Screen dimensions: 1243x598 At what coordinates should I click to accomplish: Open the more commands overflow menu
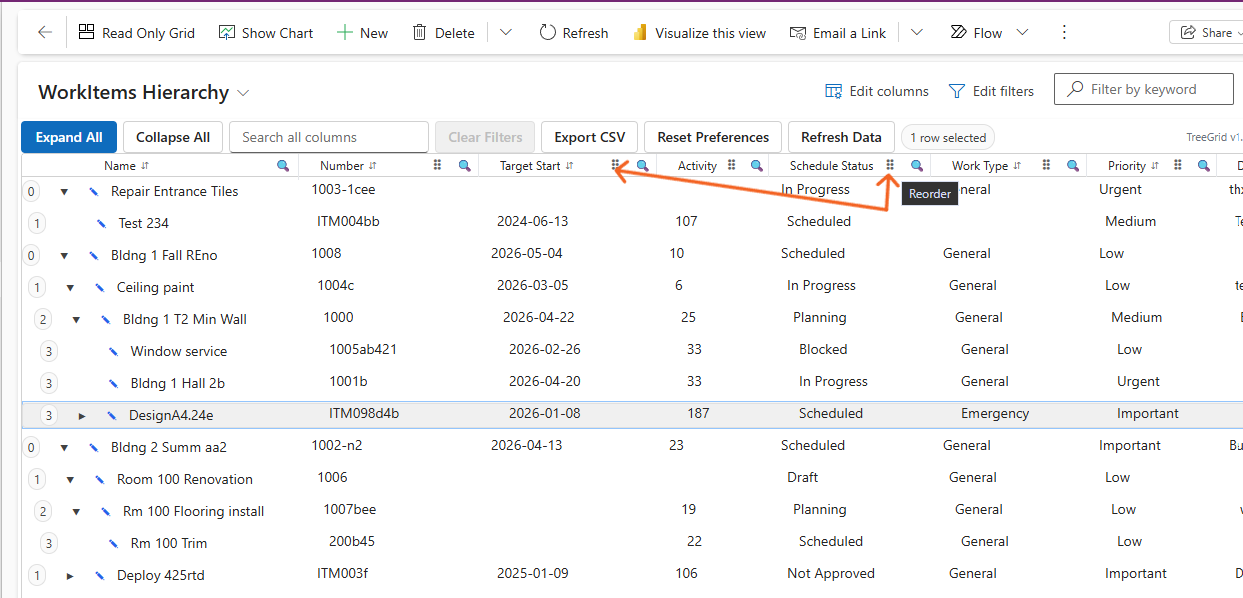(x=1064, y=33)
